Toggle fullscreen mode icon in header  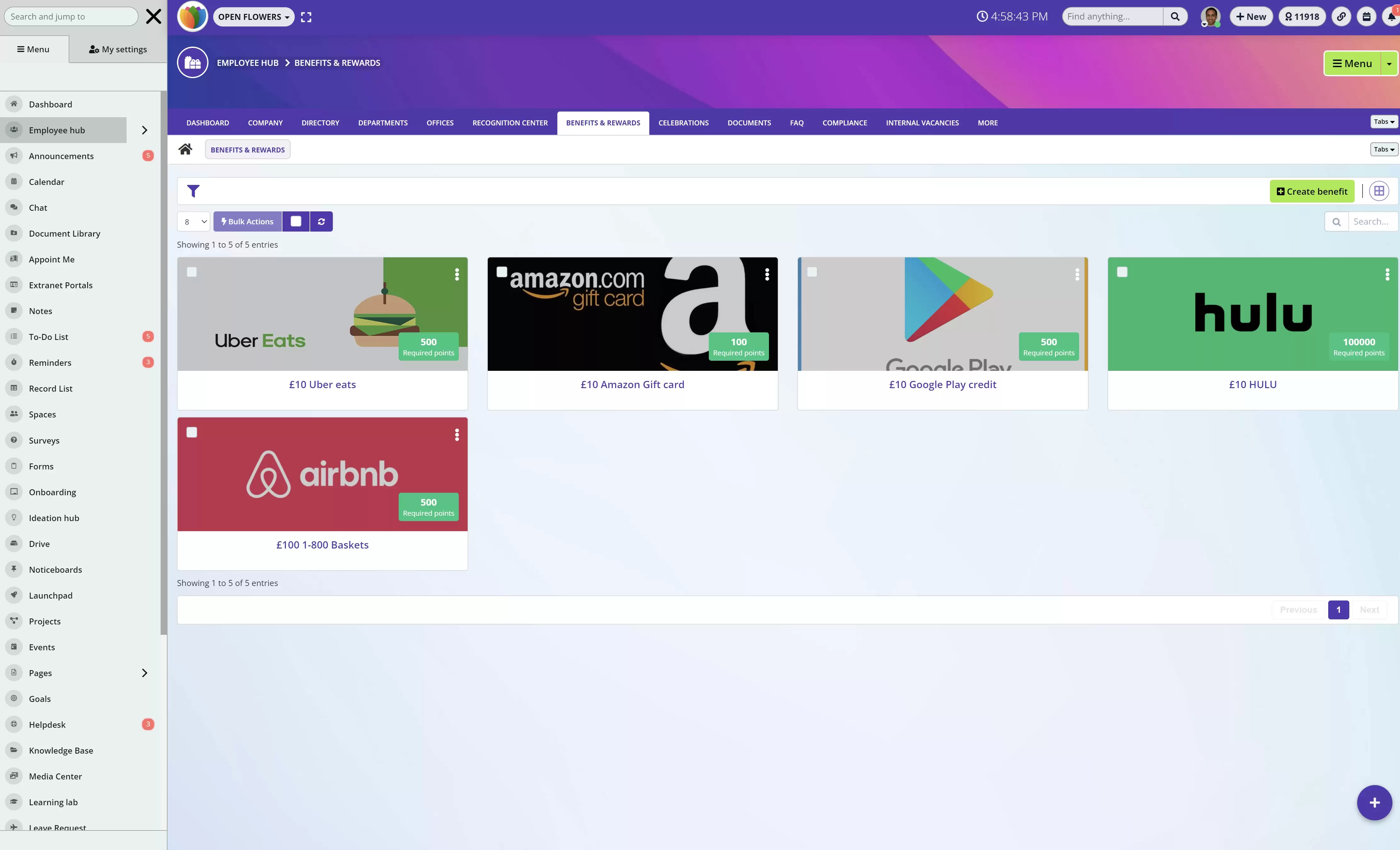(306, 17)
